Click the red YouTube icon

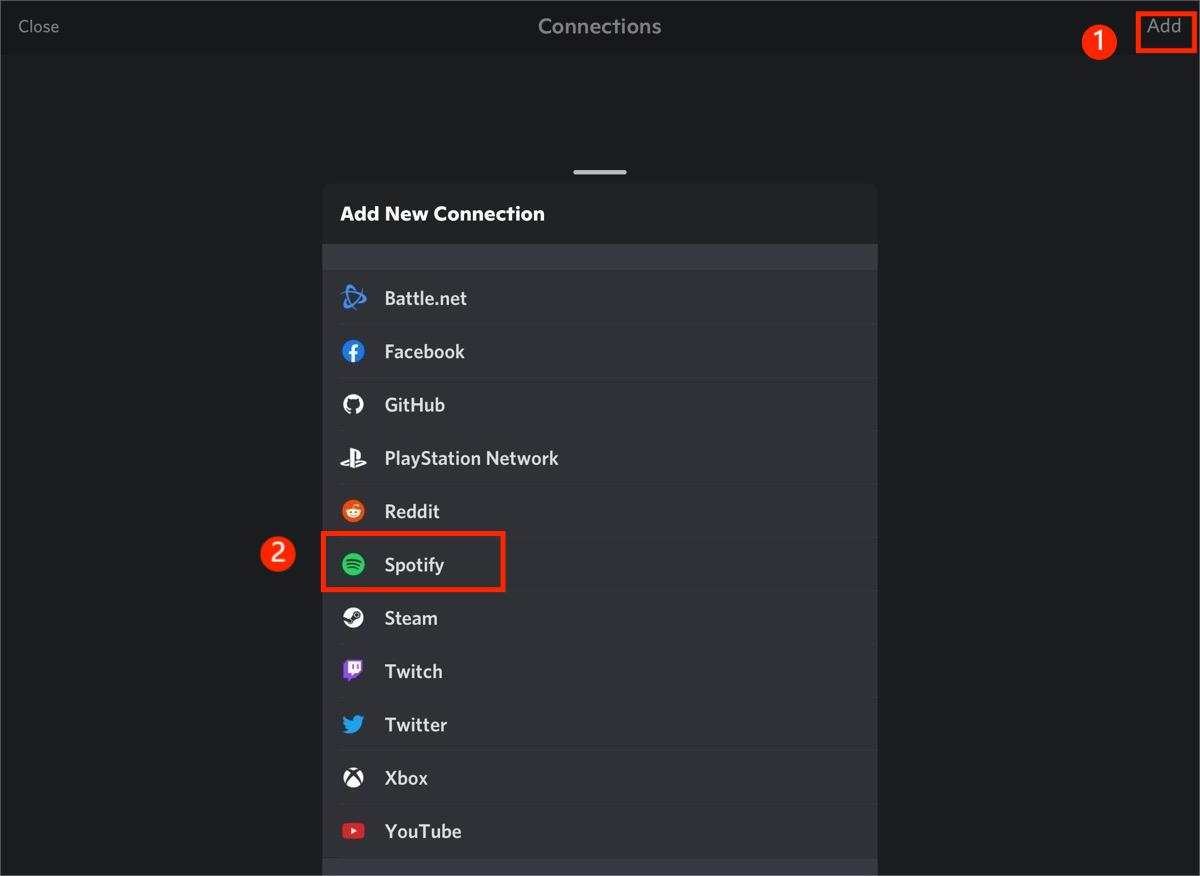(x=353, y=831)
